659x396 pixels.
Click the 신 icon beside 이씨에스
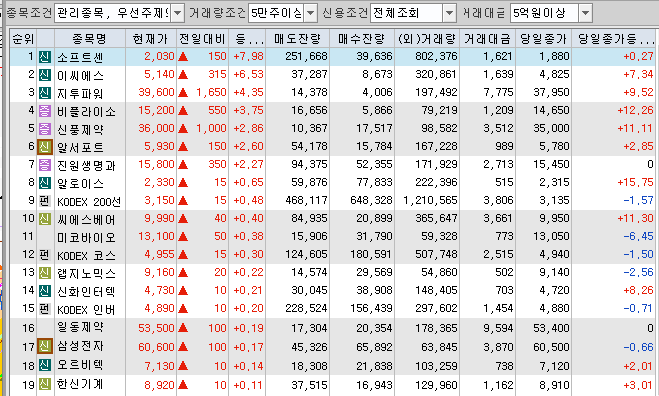pyautogui.click(x=45, y=75)
